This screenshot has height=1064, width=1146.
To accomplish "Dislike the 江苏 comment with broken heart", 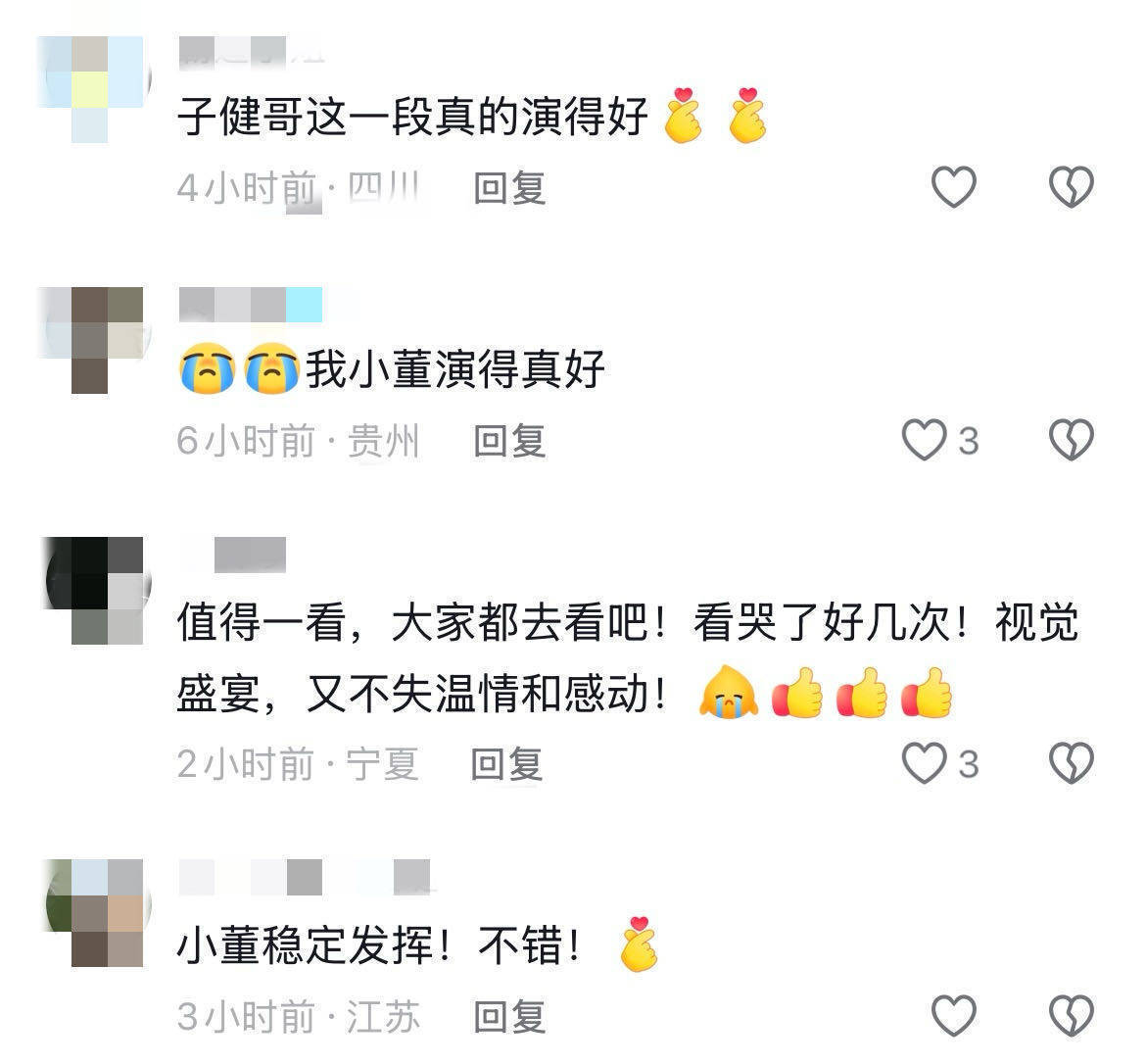I will coord(1072,1016).
